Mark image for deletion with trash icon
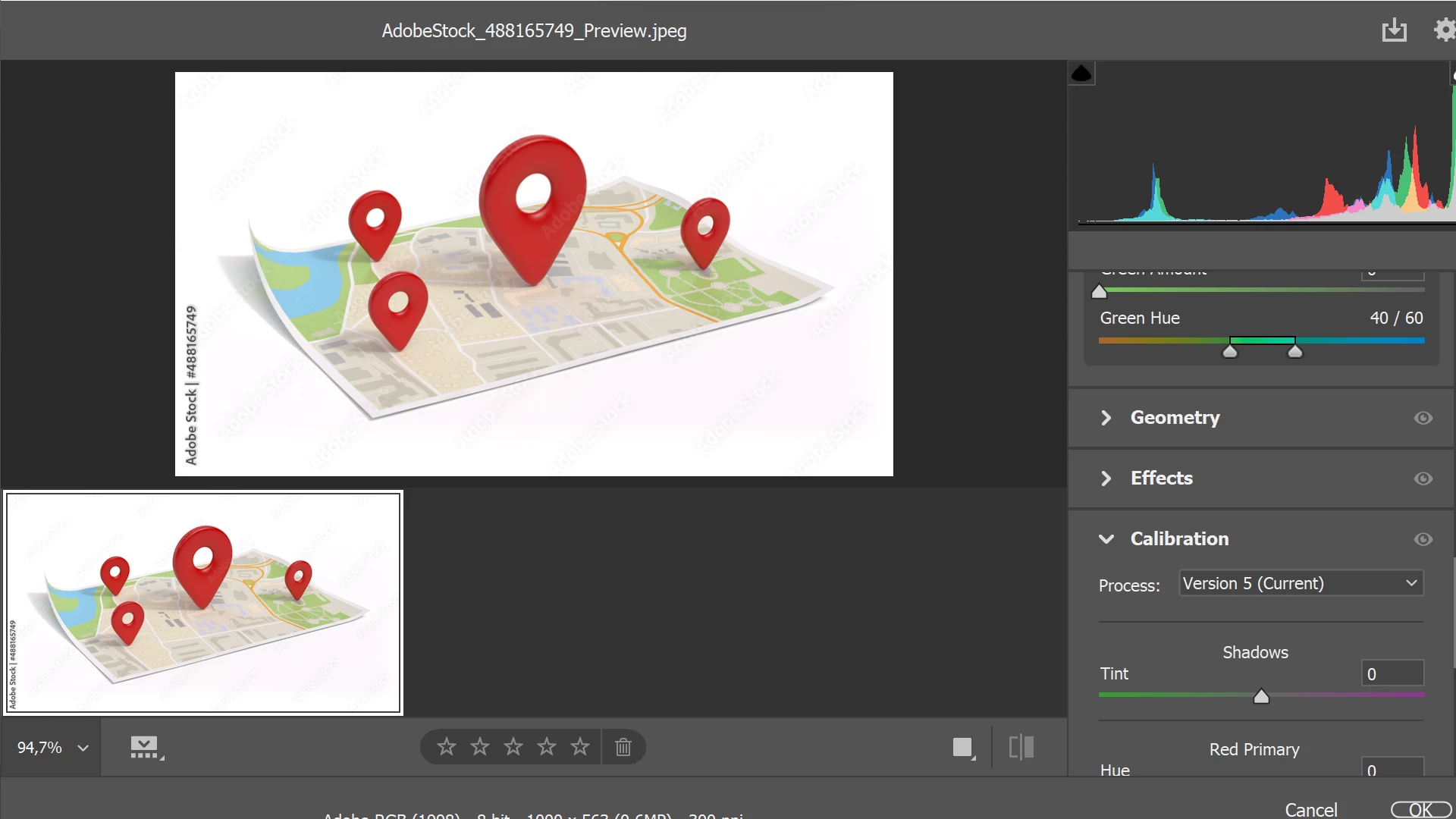This screenshot has width=1456, height=819. [x=623, y=747]
